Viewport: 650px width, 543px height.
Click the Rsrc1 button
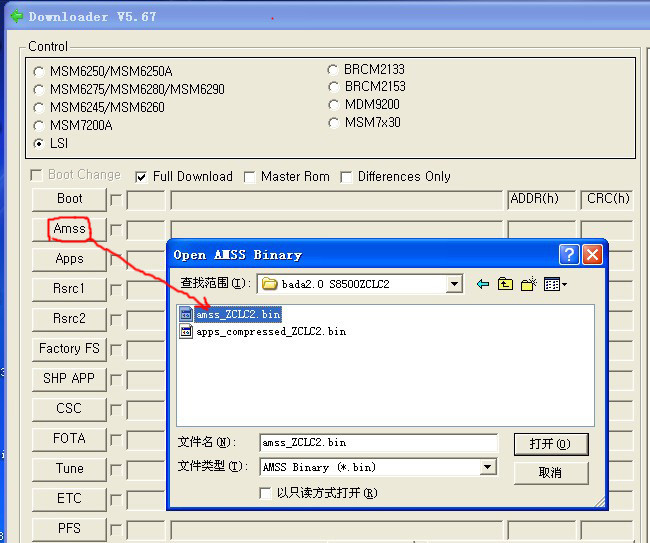pos(69,289)
